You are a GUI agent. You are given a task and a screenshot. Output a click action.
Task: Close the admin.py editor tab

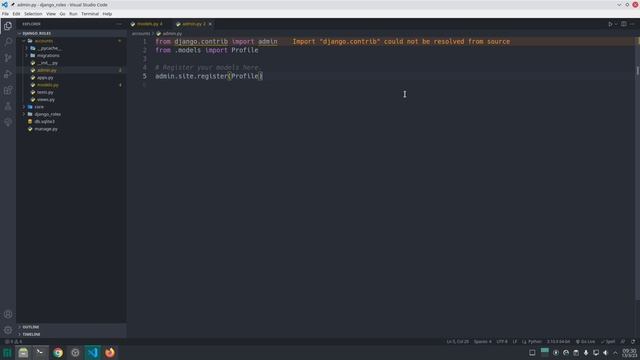(x=210, y=24)
